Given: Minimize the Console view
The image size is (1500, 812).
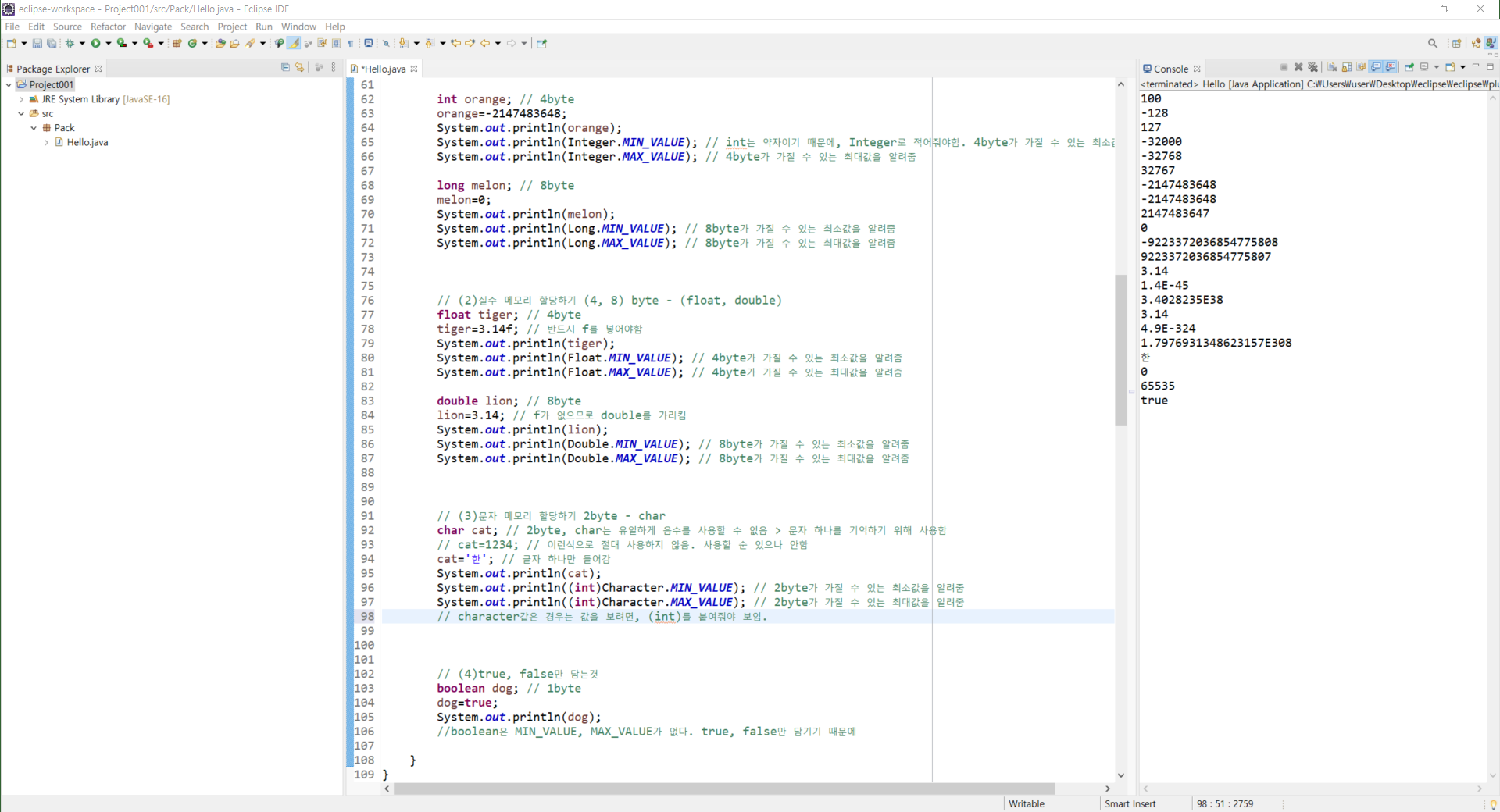Looking at the screenshot, I should coord(1476,66).
